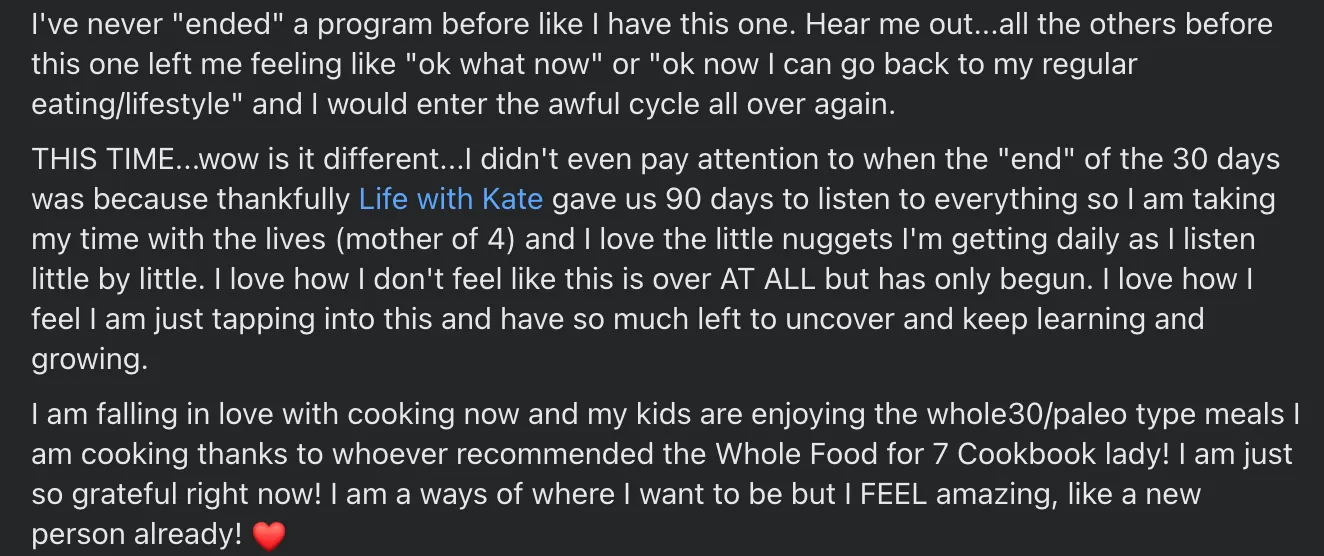Viewport: 1324px width, 556px height.
Task: Click the red heart emoji
Action: tap(269, 537)
